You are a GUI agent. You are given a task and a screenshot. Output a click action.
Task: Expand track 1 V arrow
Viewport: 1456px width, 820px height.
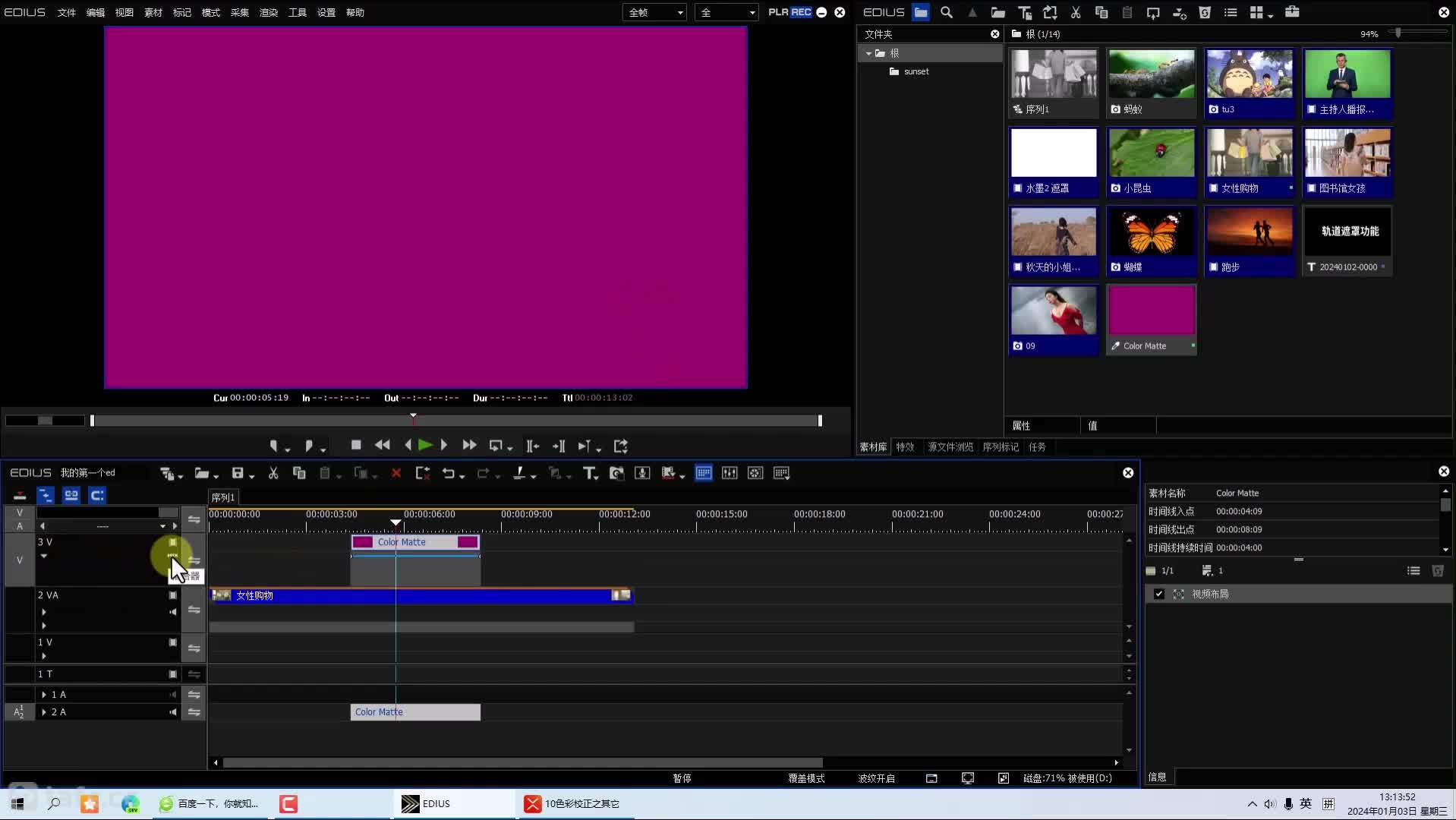tap(44, 656)
